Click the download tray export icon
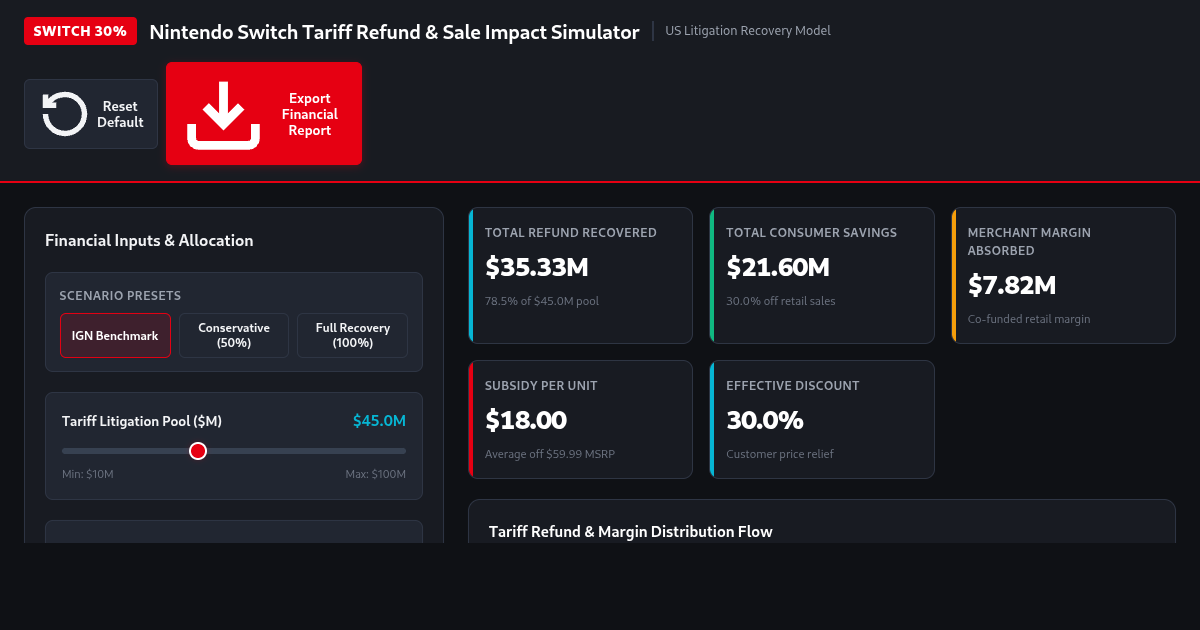Screen dimensions: 1200x630 tap(224, 114)
